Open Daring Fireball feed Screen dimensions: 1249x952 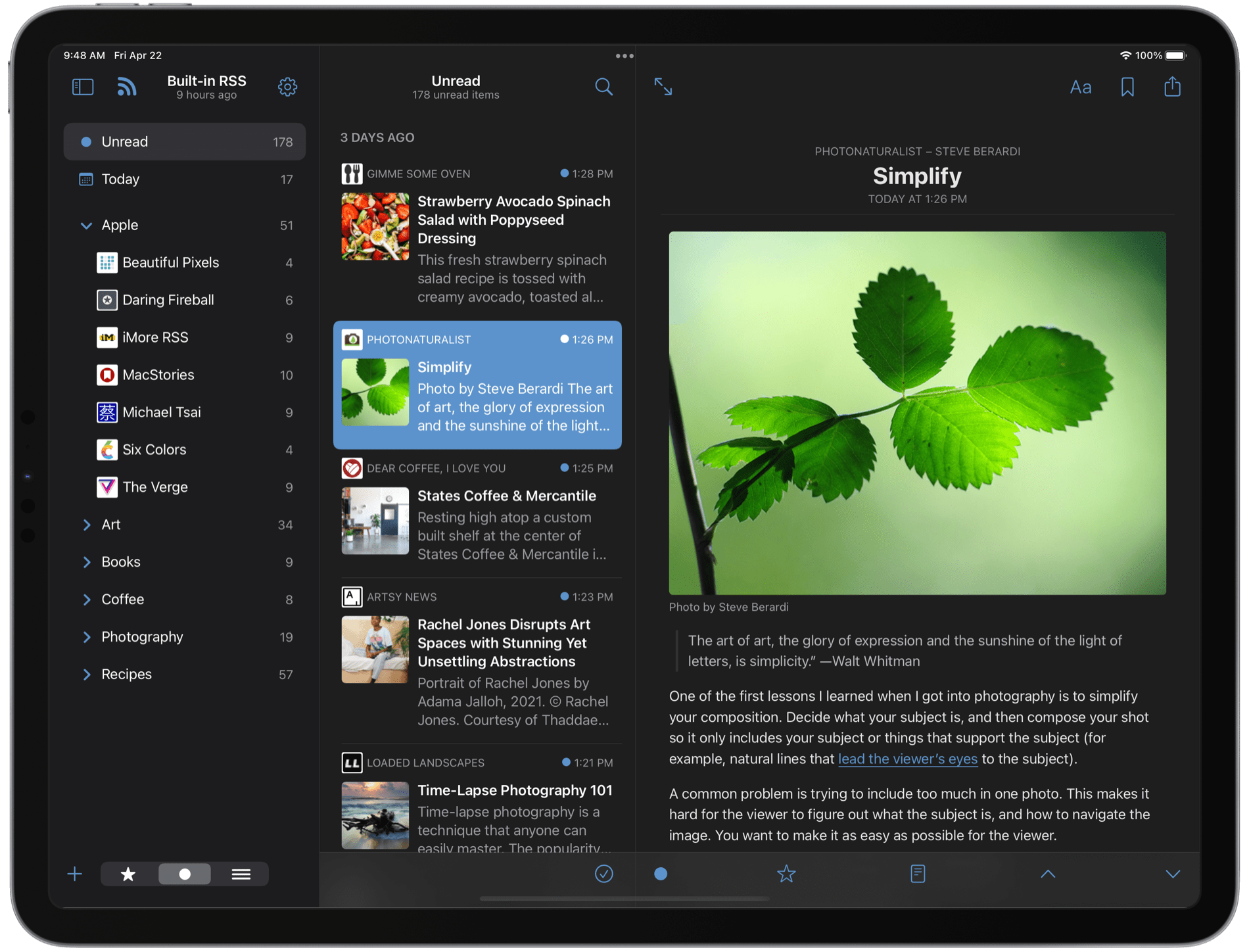tap(185, 300)
